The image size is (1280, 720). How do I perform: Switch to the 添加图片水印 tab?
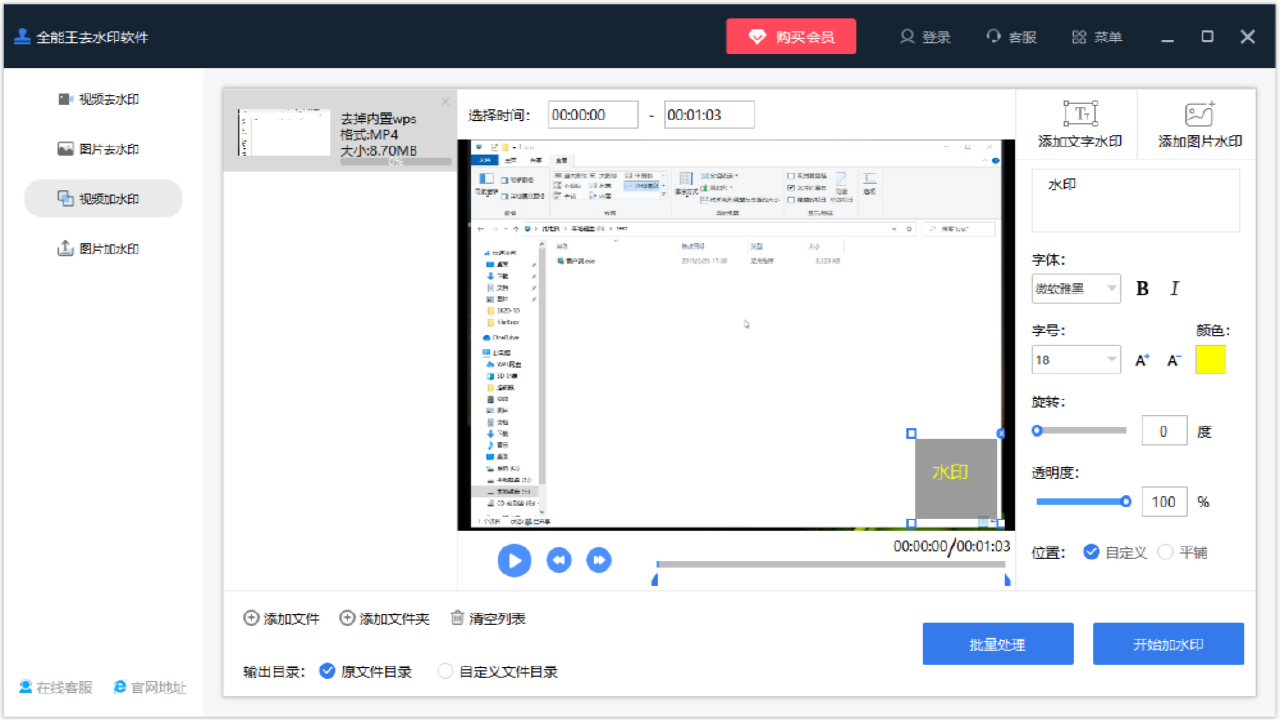[x=1200, y=122]
